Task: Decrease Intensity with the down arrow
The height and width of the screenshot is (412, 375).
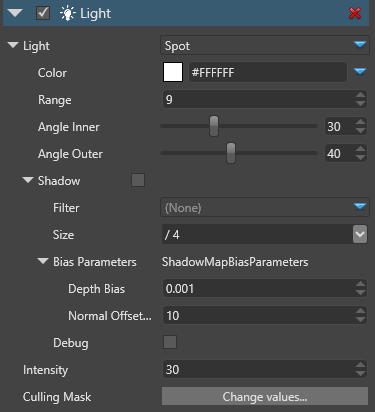Action: point(360,374)
